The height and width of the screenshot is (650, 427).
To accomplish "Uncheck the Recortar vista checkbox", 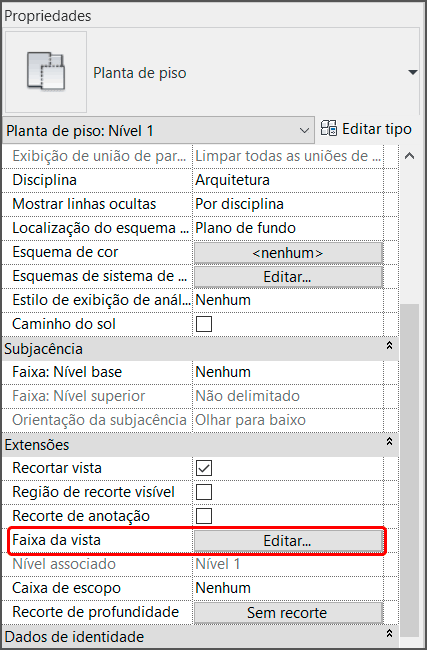I will click(x=204, y=468).
